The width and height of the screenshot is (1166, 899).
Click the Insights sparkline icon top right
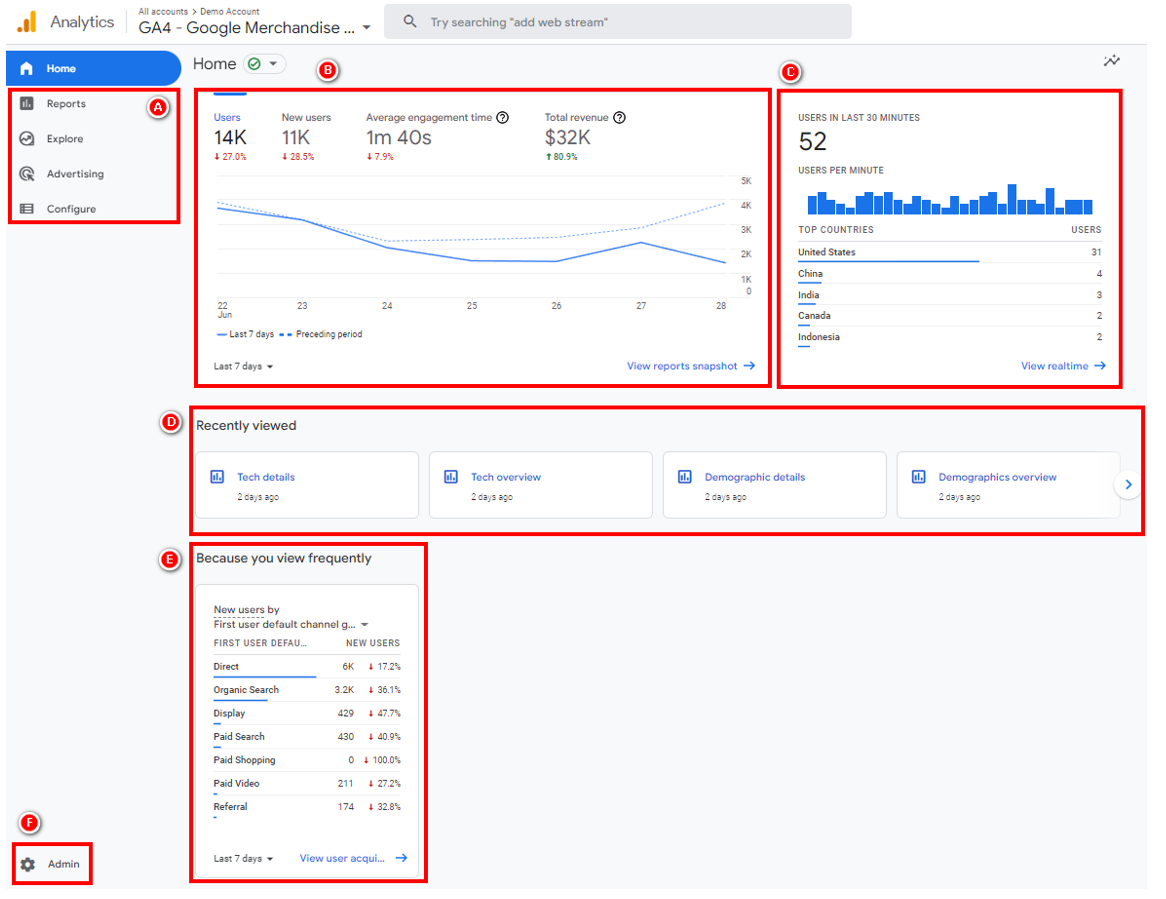point(1112,61)
